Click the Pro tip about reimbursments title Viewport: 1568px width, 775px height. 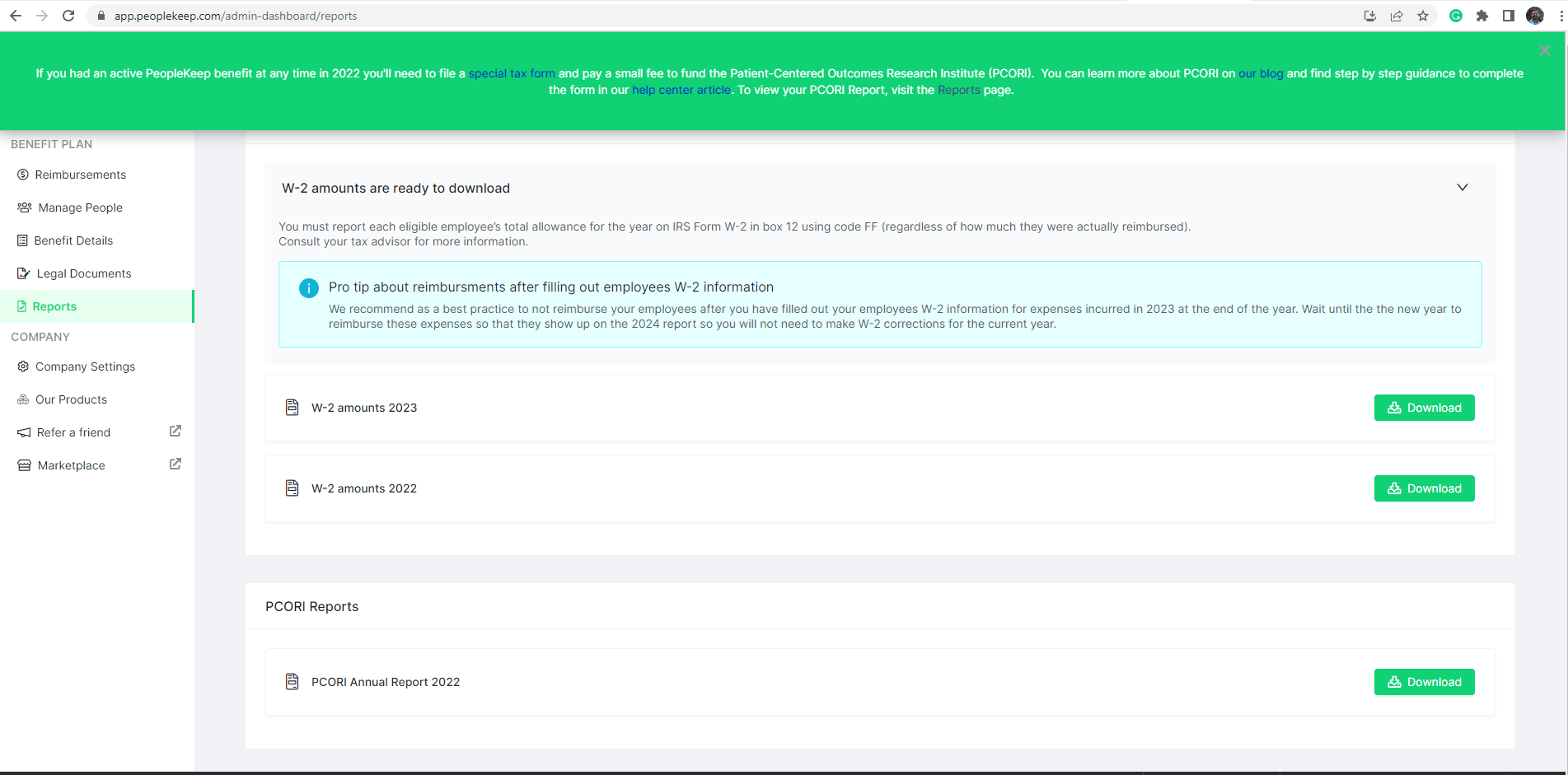551,287
